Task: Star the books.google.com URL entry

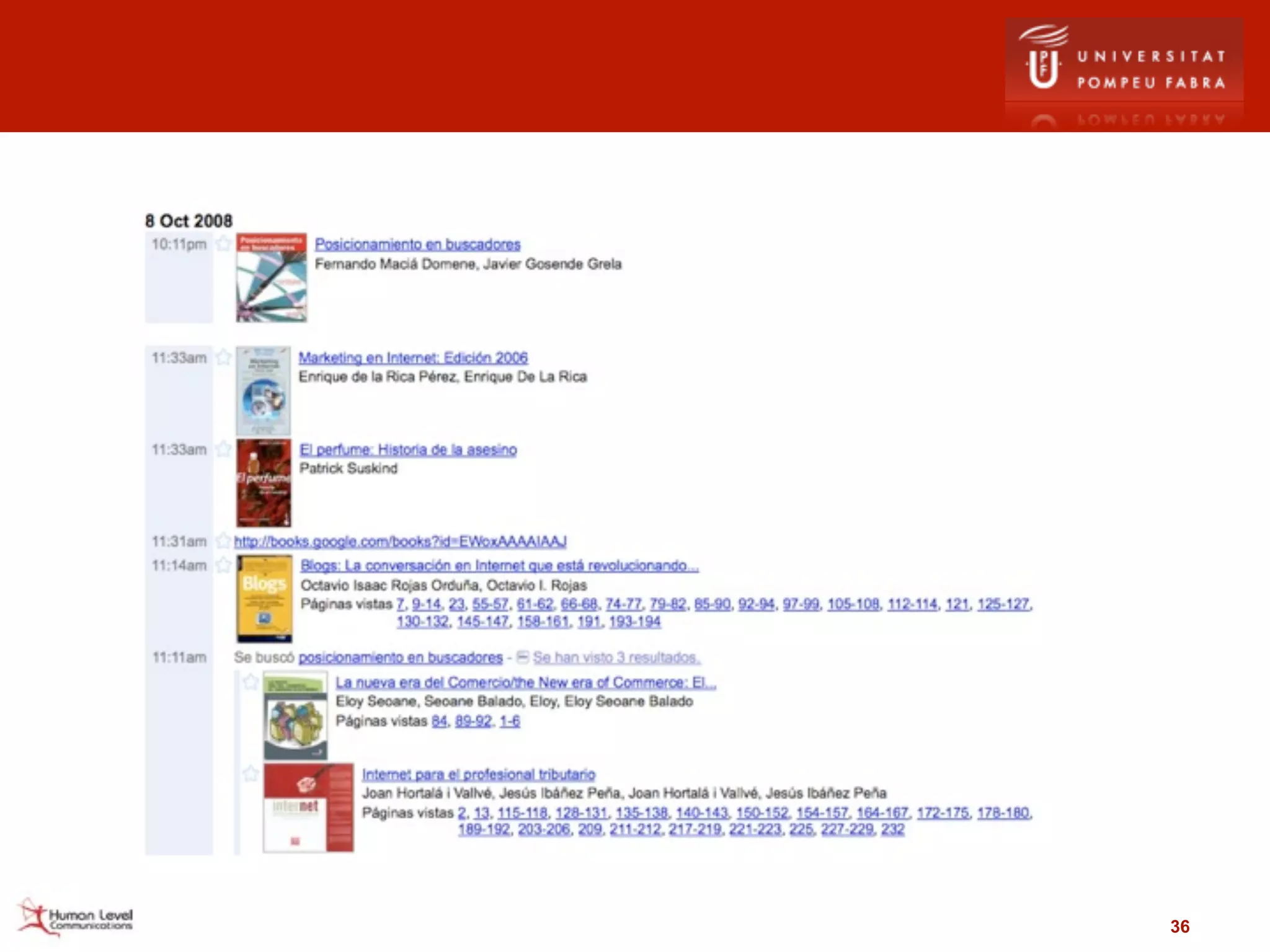Action: click(223, 541)
